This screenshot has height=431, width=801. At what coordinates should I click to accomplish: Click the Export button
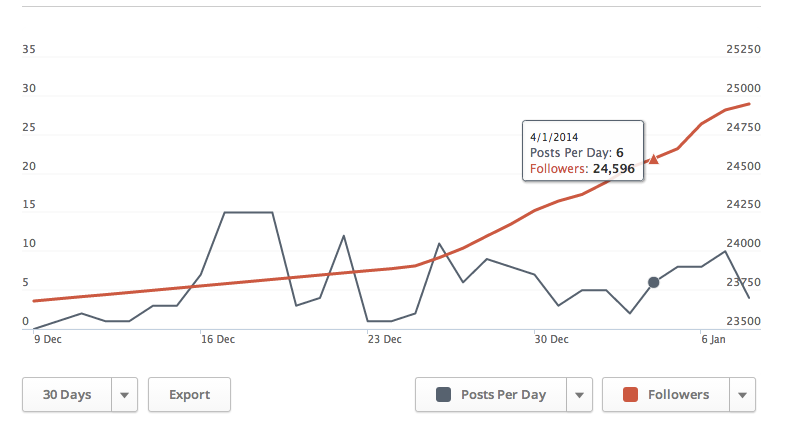(x=190, y=395)
